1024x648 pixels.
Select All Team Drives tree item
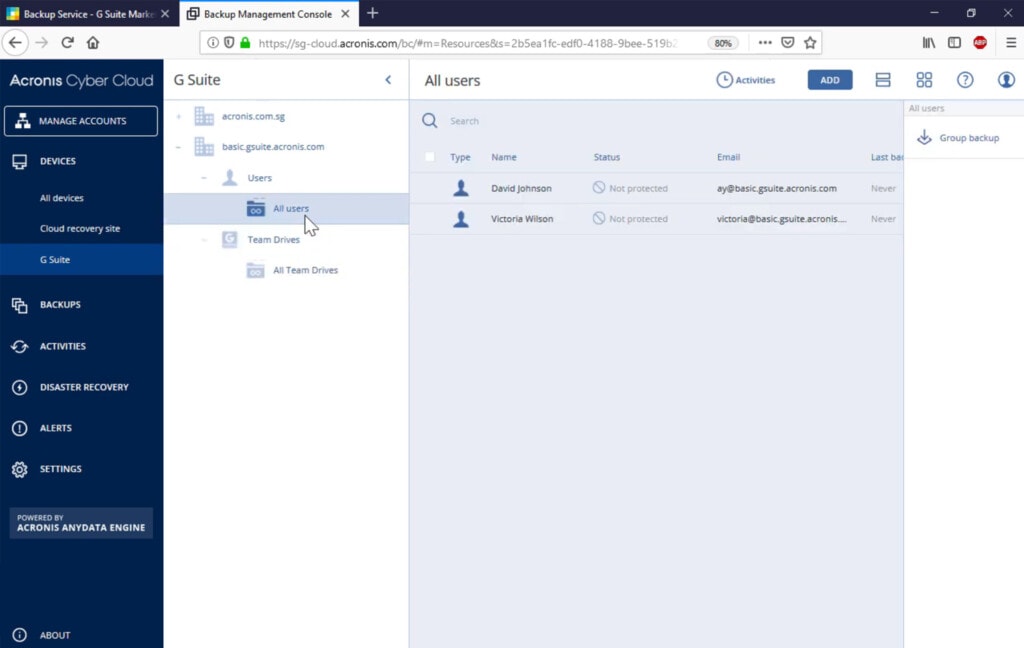click(305, 270)
